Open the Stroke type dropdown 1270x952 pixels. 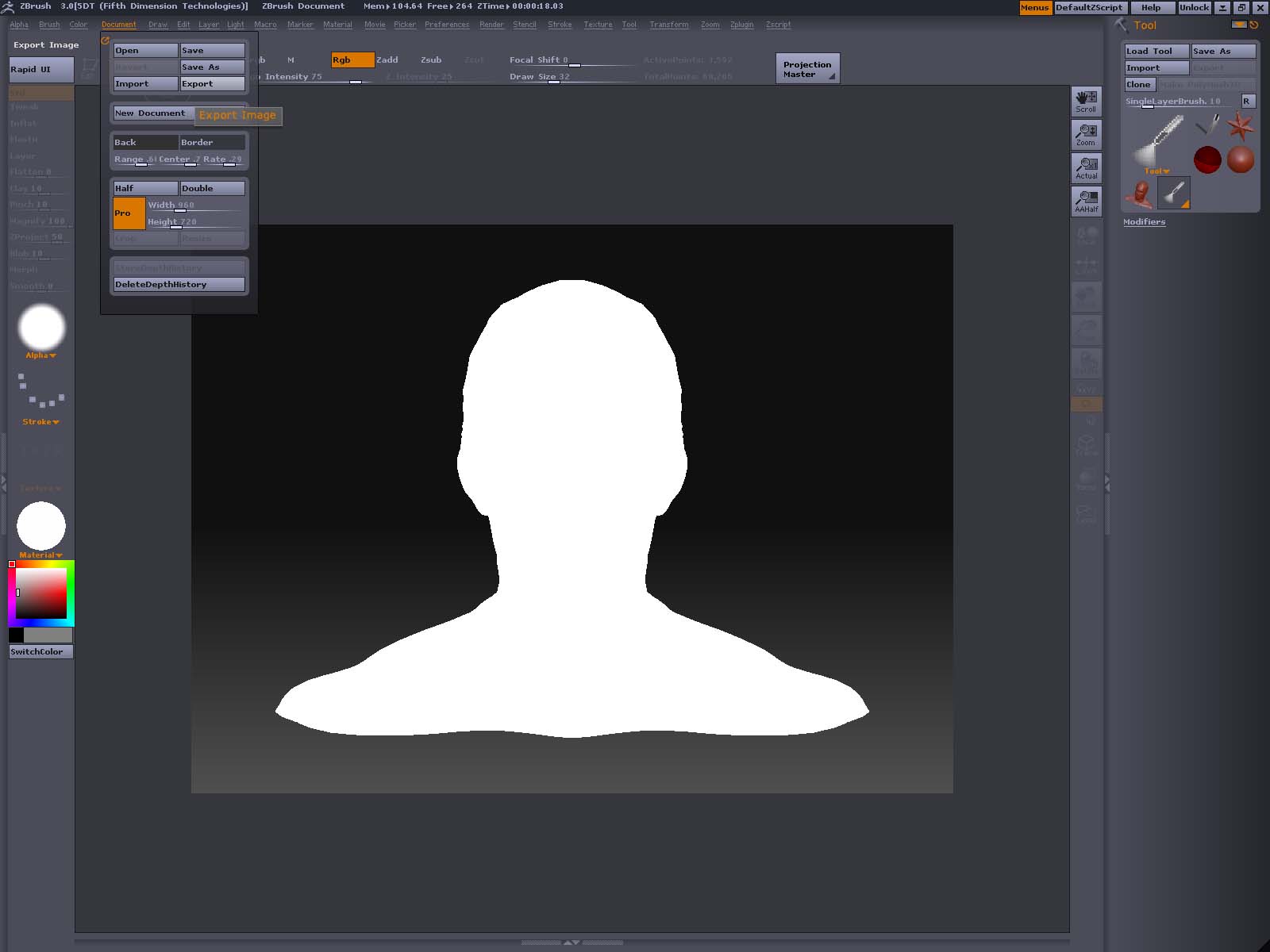41,422
